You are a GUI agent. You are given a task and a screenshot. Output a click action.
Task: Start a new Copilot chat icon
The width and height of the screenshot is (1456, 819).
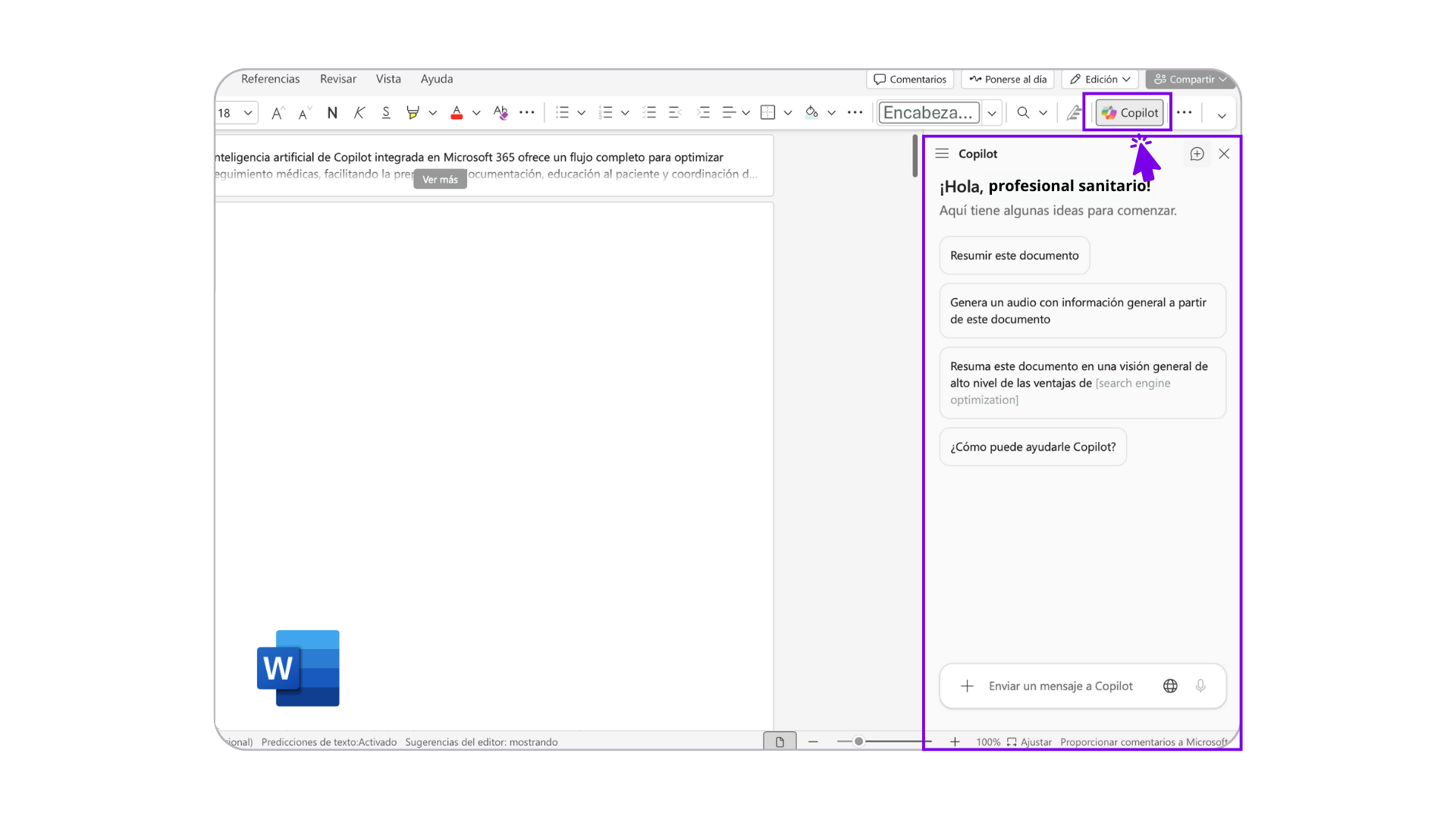tap(1197, 154)
